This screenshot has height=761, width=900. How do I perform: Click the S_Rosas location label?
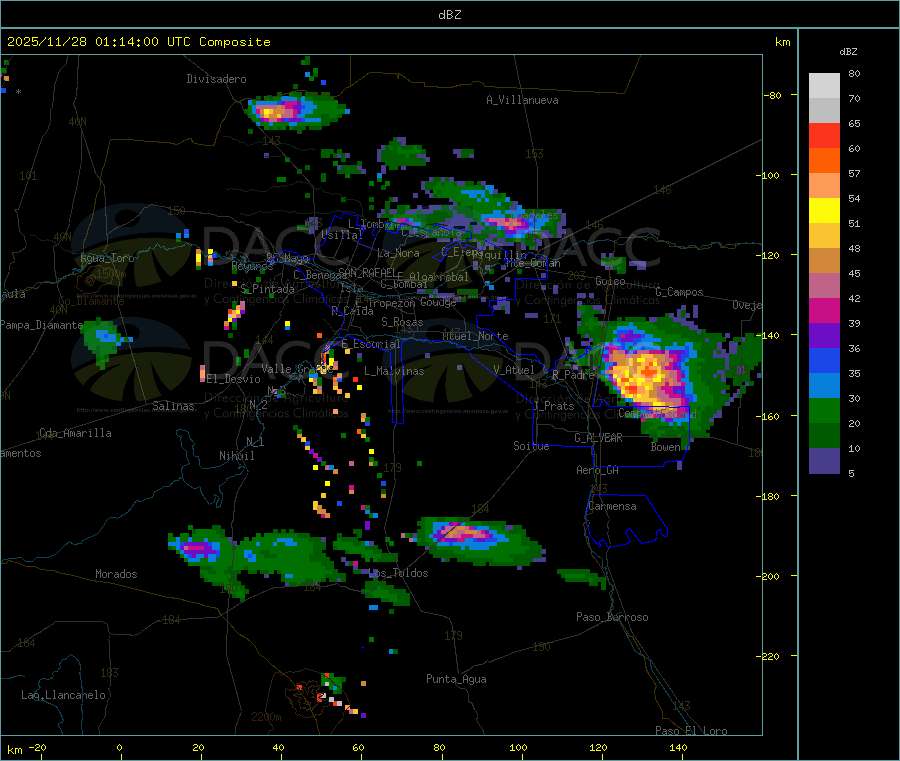click(x=402, y=323)
